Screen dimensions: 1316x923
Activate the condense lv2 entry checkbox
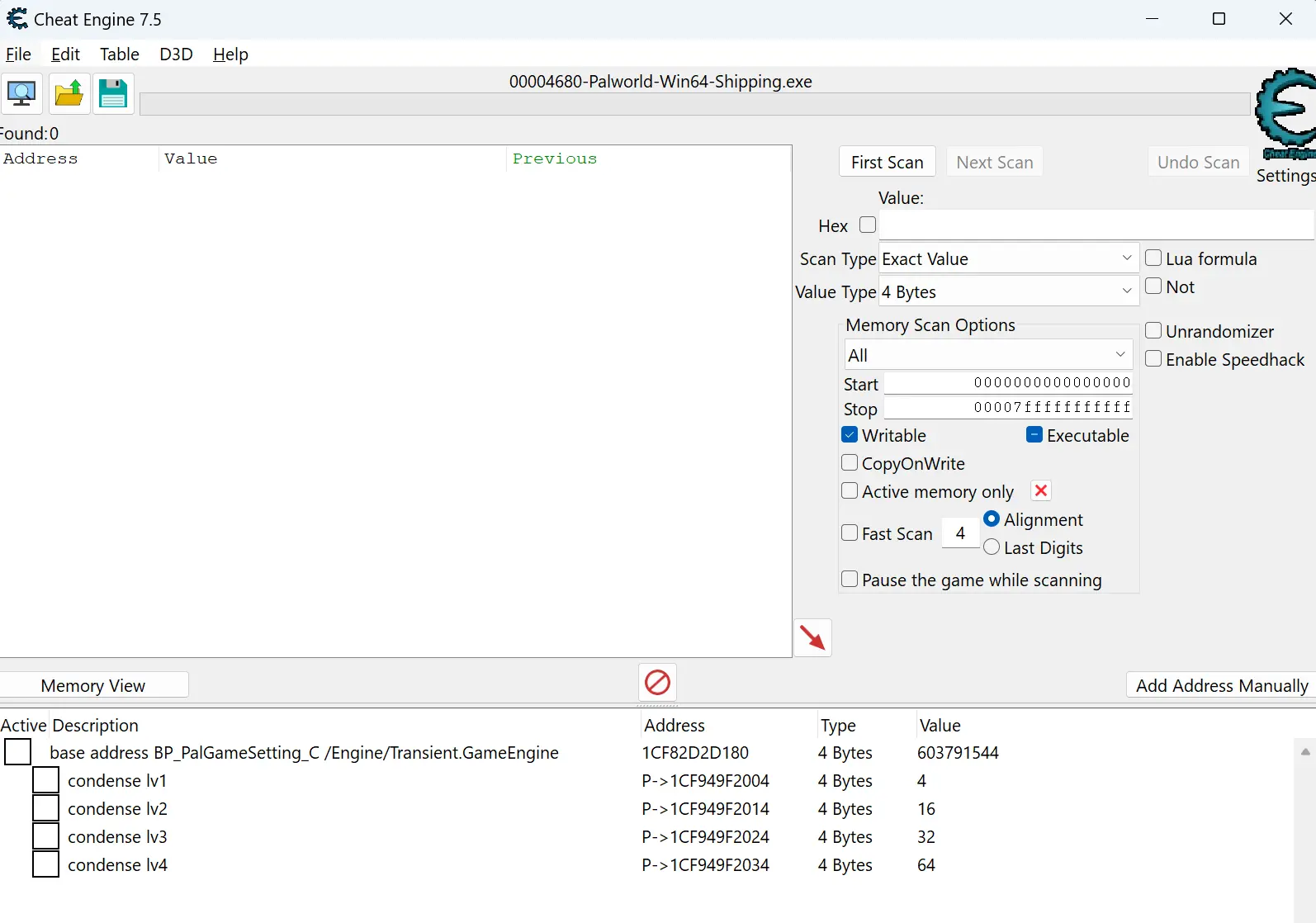(45, 808)
